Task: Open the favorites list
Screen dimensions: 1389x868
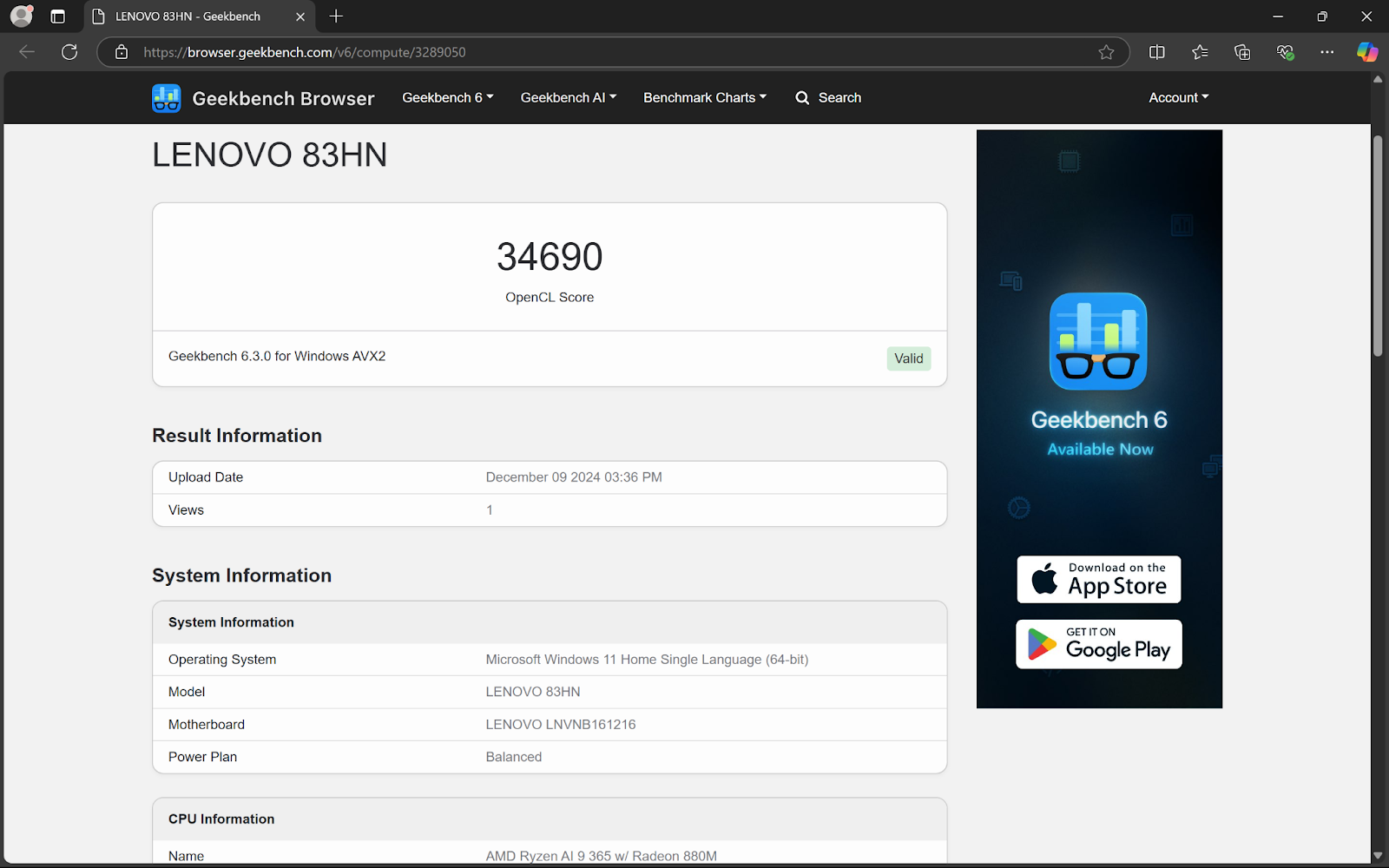Action: (1200, 52)
